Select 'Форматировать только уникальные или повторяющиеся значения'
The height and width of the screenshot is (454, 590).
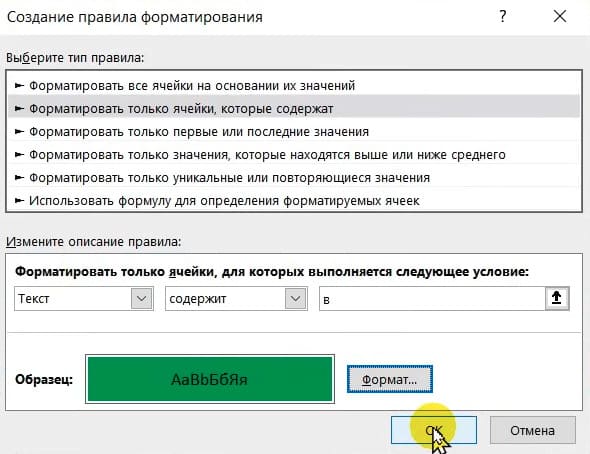(293, 178)
